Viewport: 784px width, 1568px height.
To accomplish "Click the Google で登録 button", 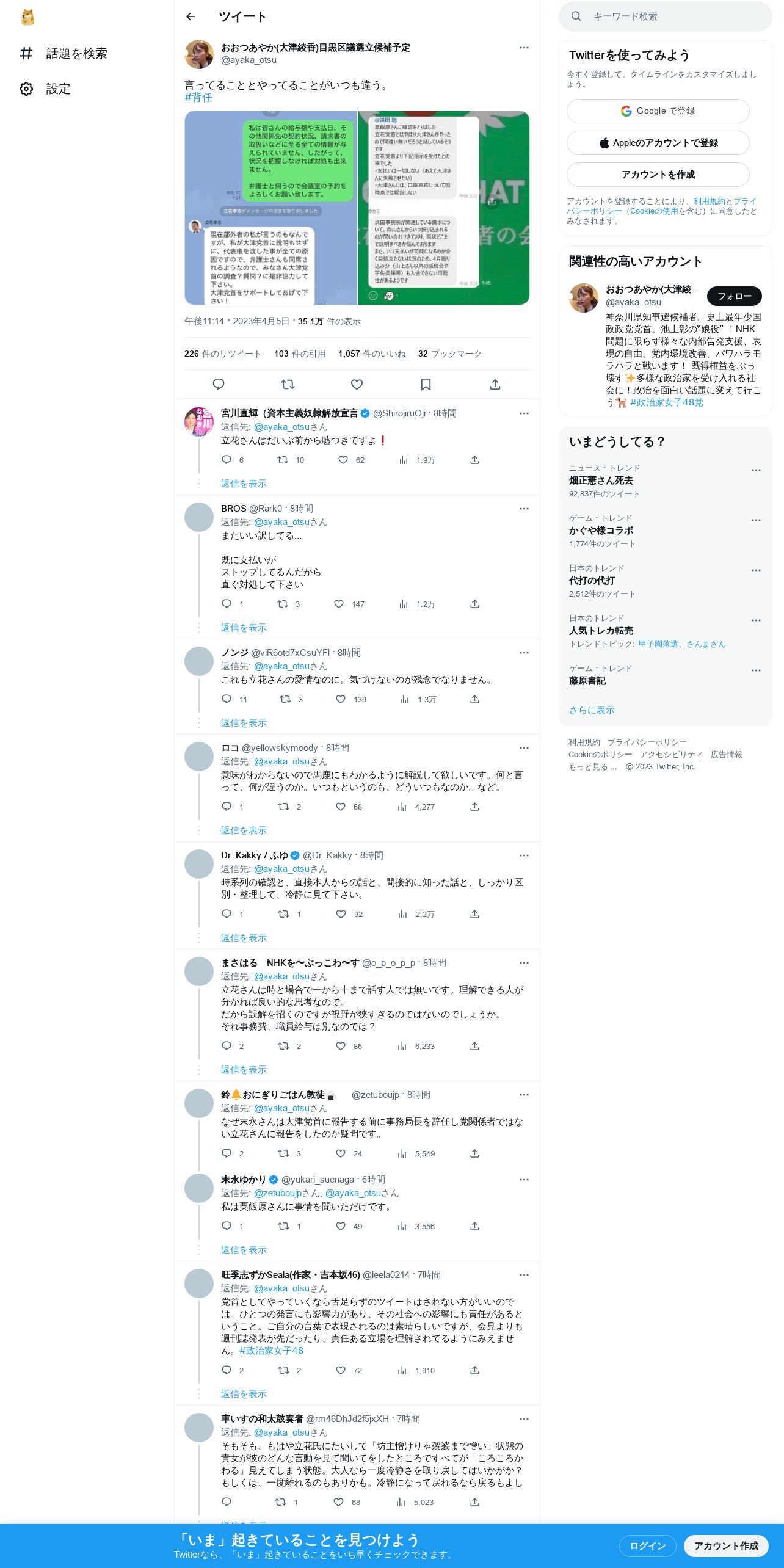I will point(658,111).
